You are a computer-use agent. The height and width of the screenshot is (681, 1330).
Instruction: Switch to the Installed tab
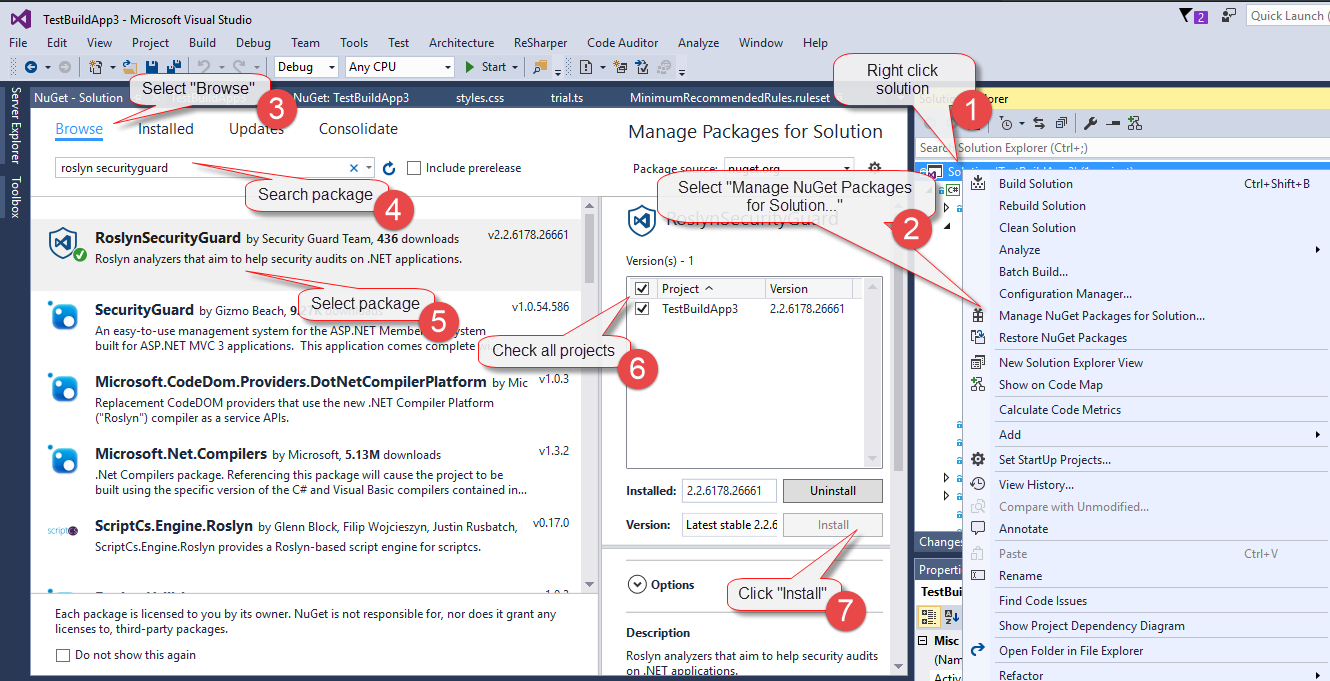165,129
